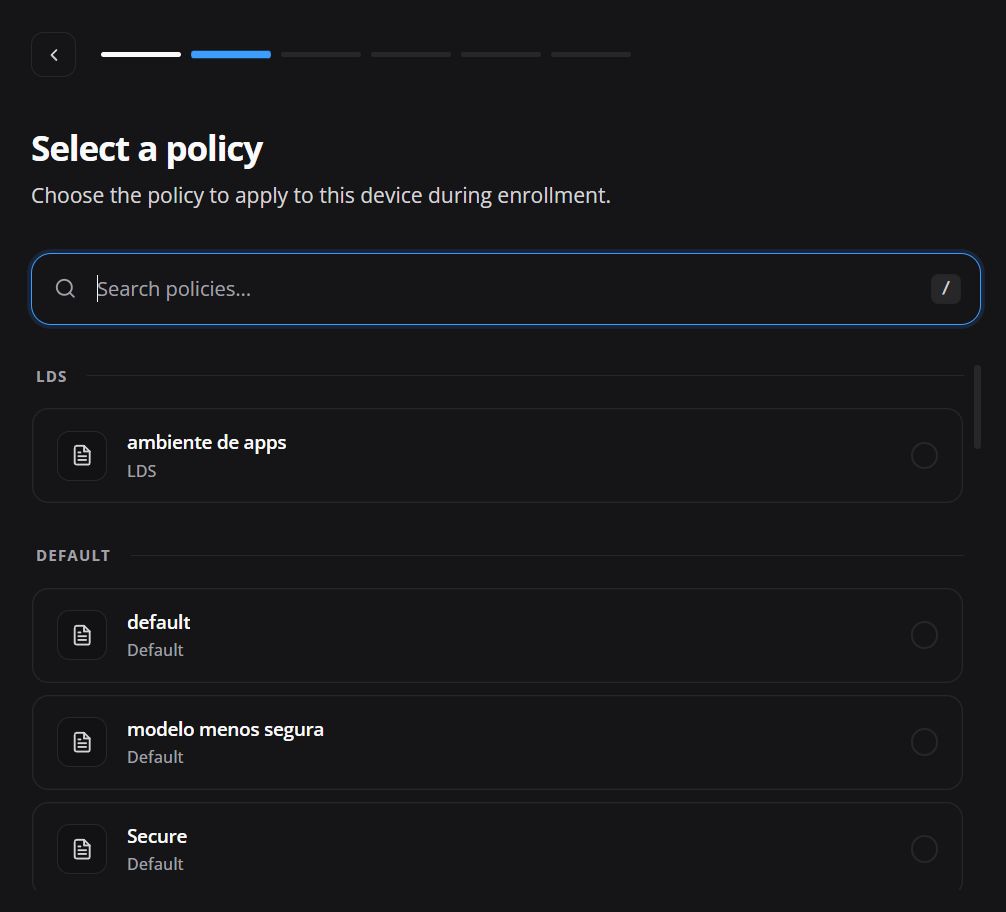Click the DEFAULT group section header
Screen dimensions: 1006x912
[x=73, y=556]
